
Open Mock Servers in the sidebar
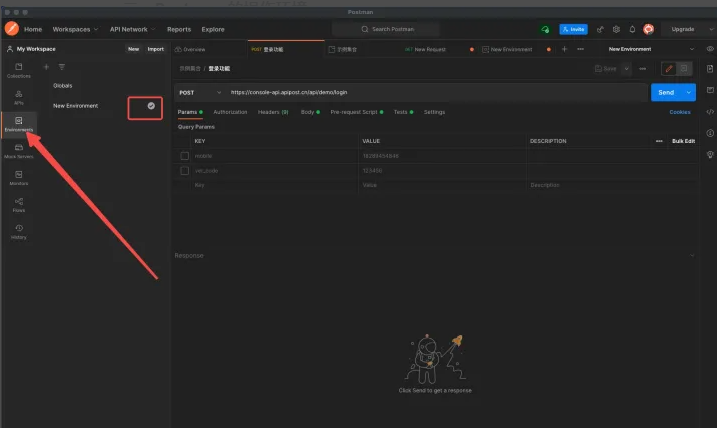[x=19, y=151]
